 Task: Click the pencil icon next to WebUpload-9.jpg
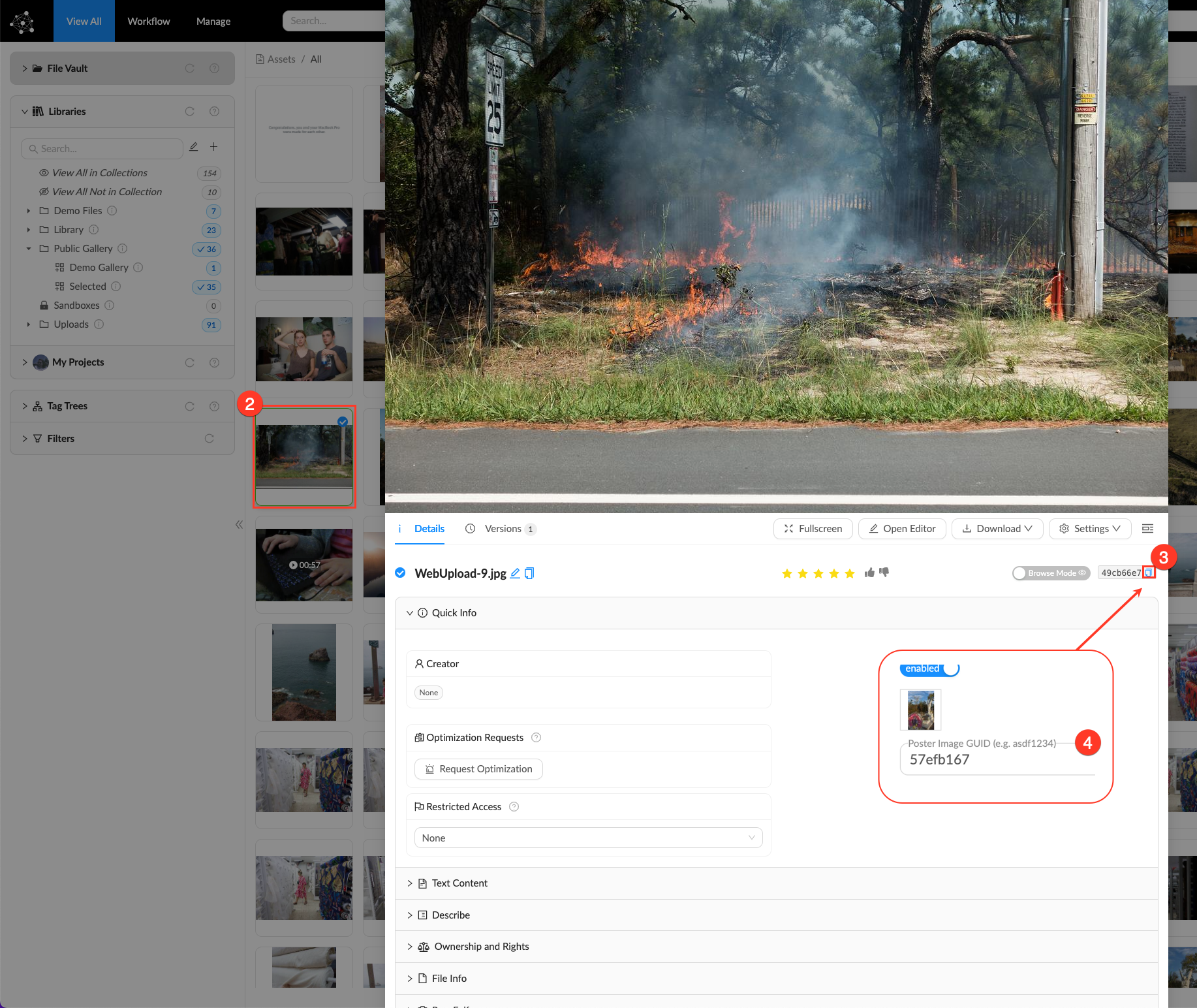click(515, 573)
